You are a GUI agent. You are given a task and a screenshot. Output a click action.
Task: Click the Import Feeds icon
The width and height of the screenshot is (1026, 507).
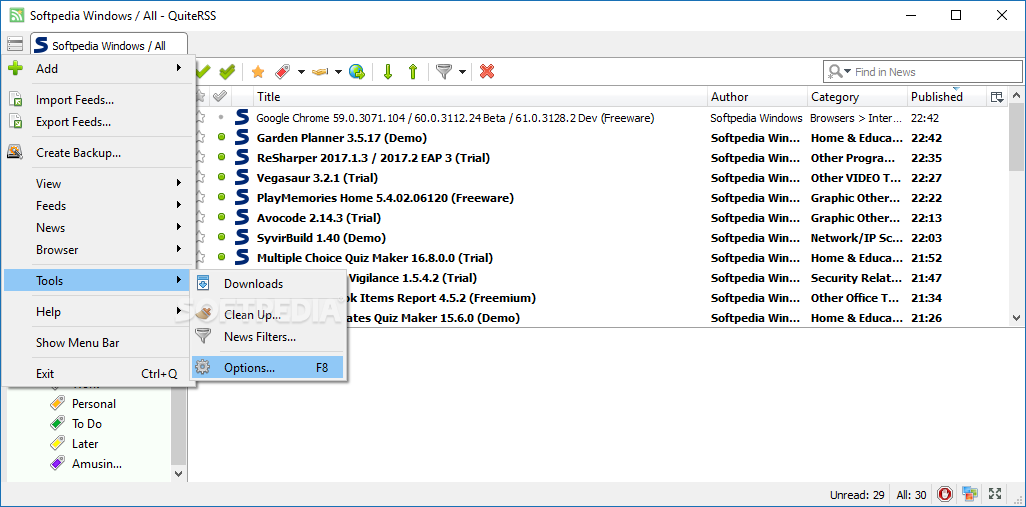click(x=15, y=99)
